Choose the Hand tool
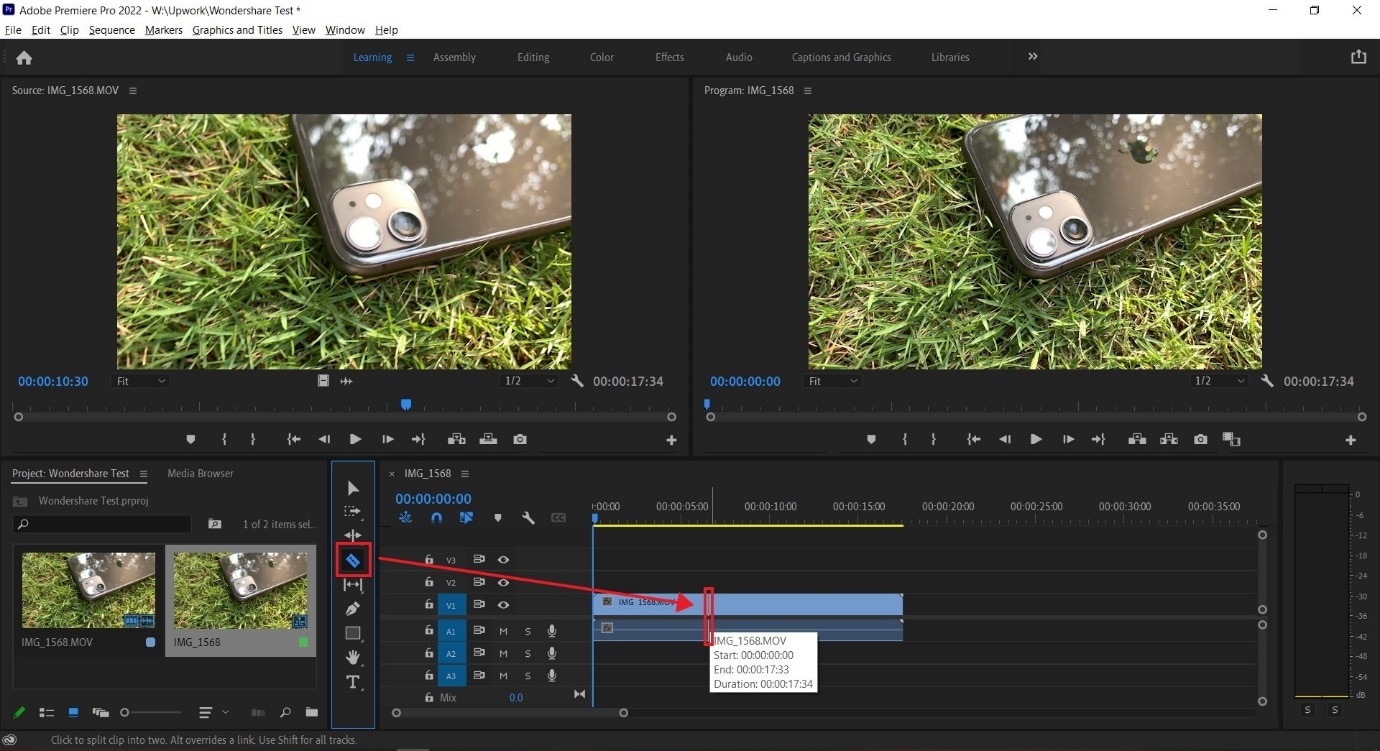 click(x=353, y=657)
